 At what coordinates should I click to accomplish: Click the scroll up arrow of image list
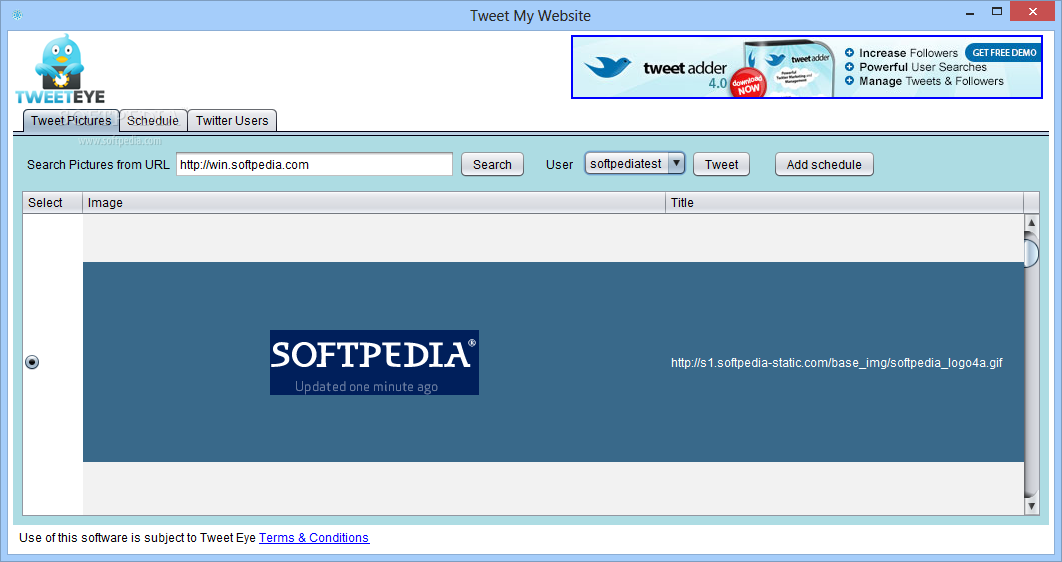coord(1032,223)
